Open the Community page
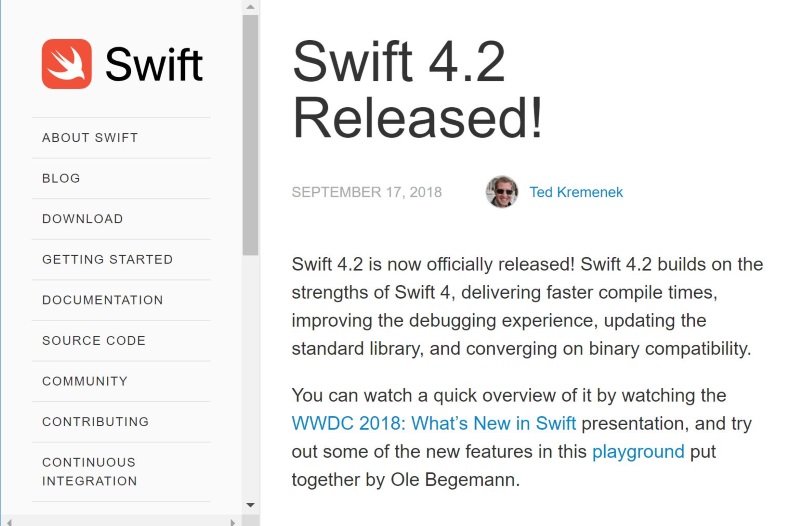Screen dimensions: 800x526 (x=85, y=381)
